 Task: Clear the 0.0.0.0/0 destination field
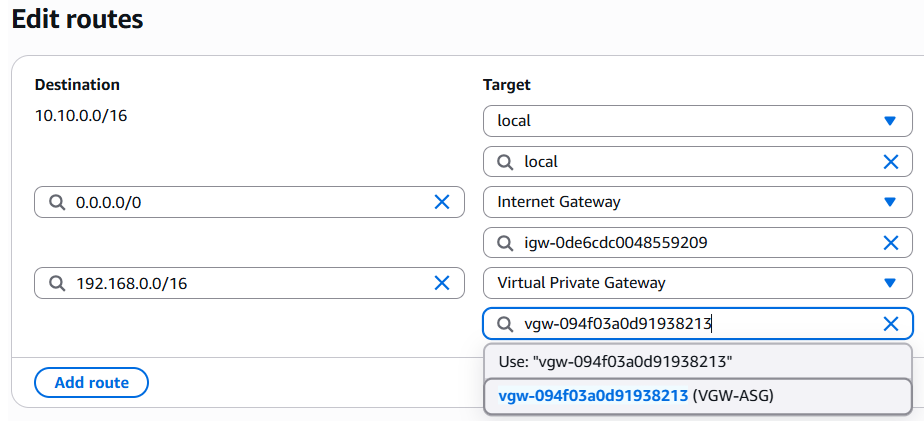[x=441, y=202]
